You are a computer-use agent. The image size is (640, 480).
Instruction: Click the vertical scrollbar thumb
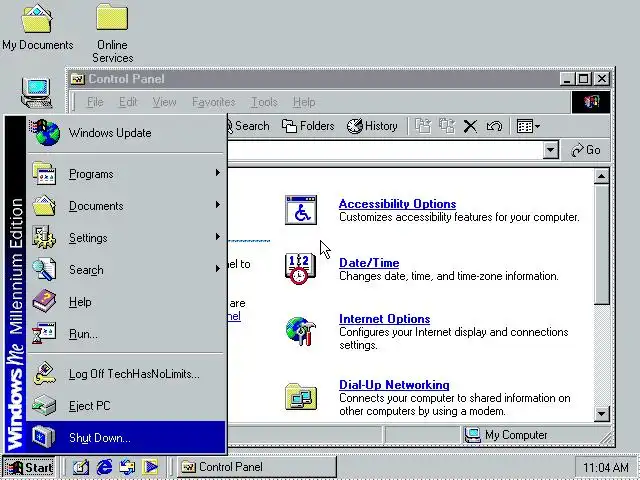(601, 243)
